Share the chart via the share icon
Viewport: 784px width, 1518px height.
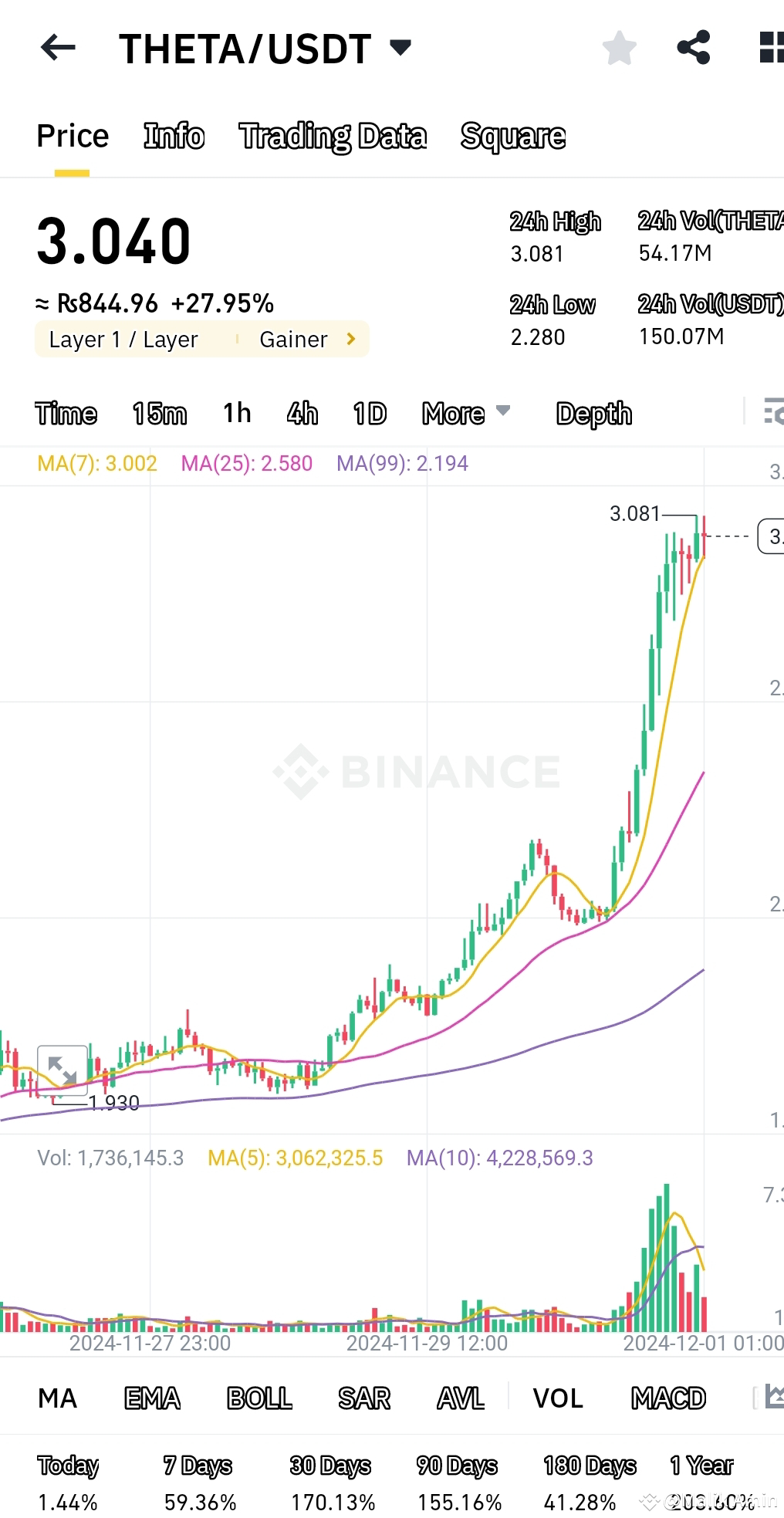(694, 48)
